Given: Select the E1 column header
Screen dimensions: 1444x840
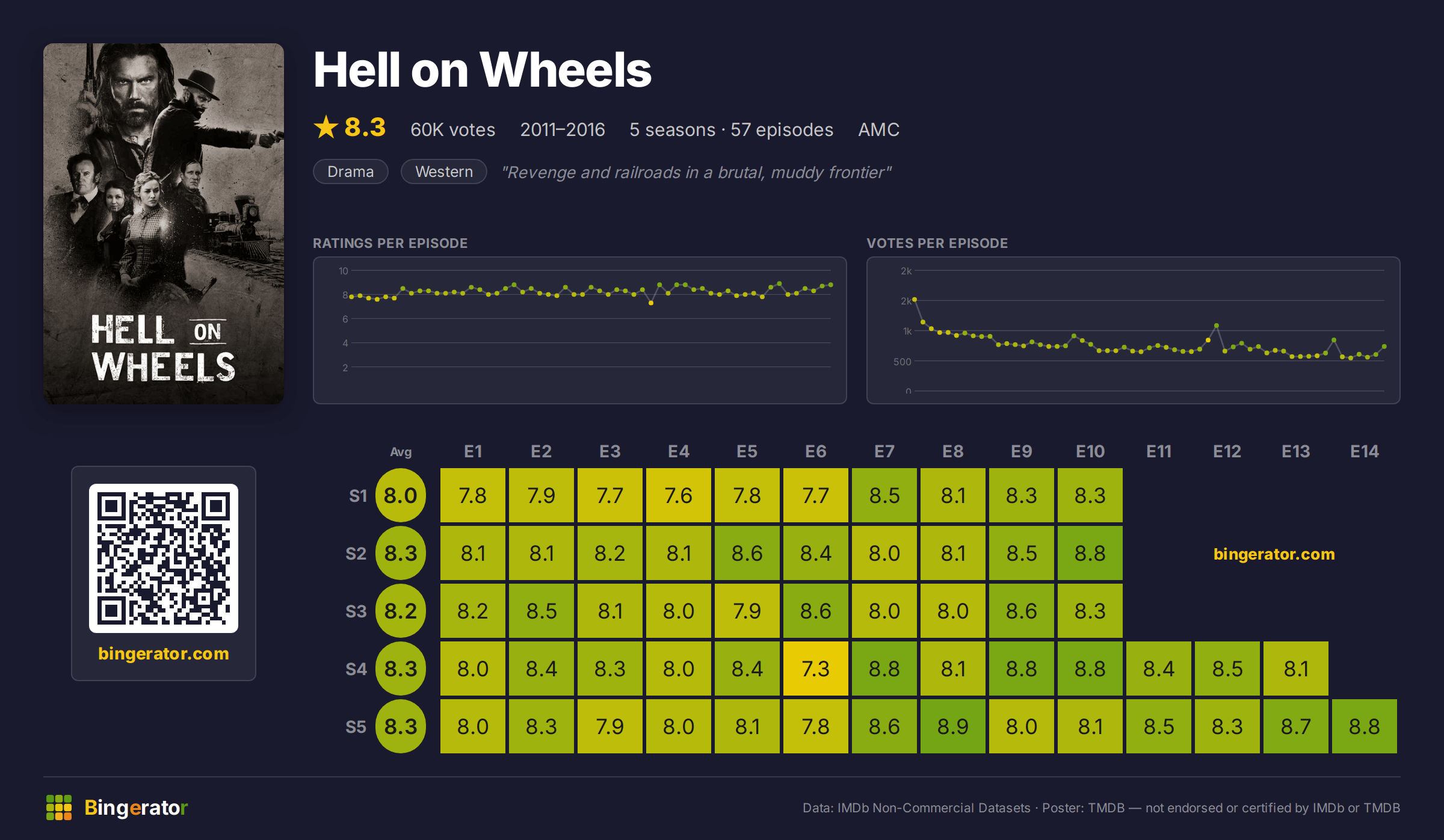Looking at the screenshot, I should [473, 451].
